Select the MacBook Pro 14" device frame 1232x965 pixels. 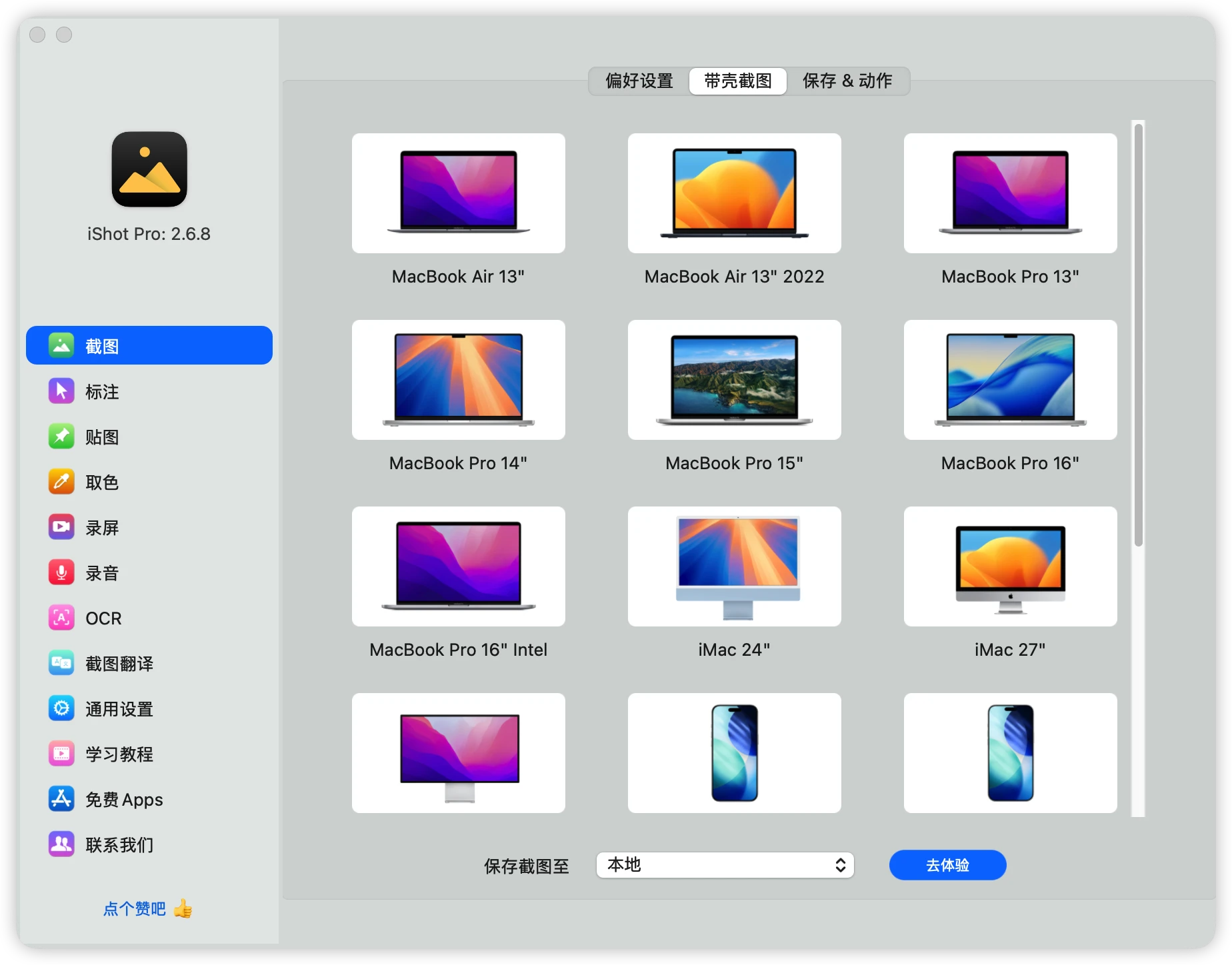[459, 380]
